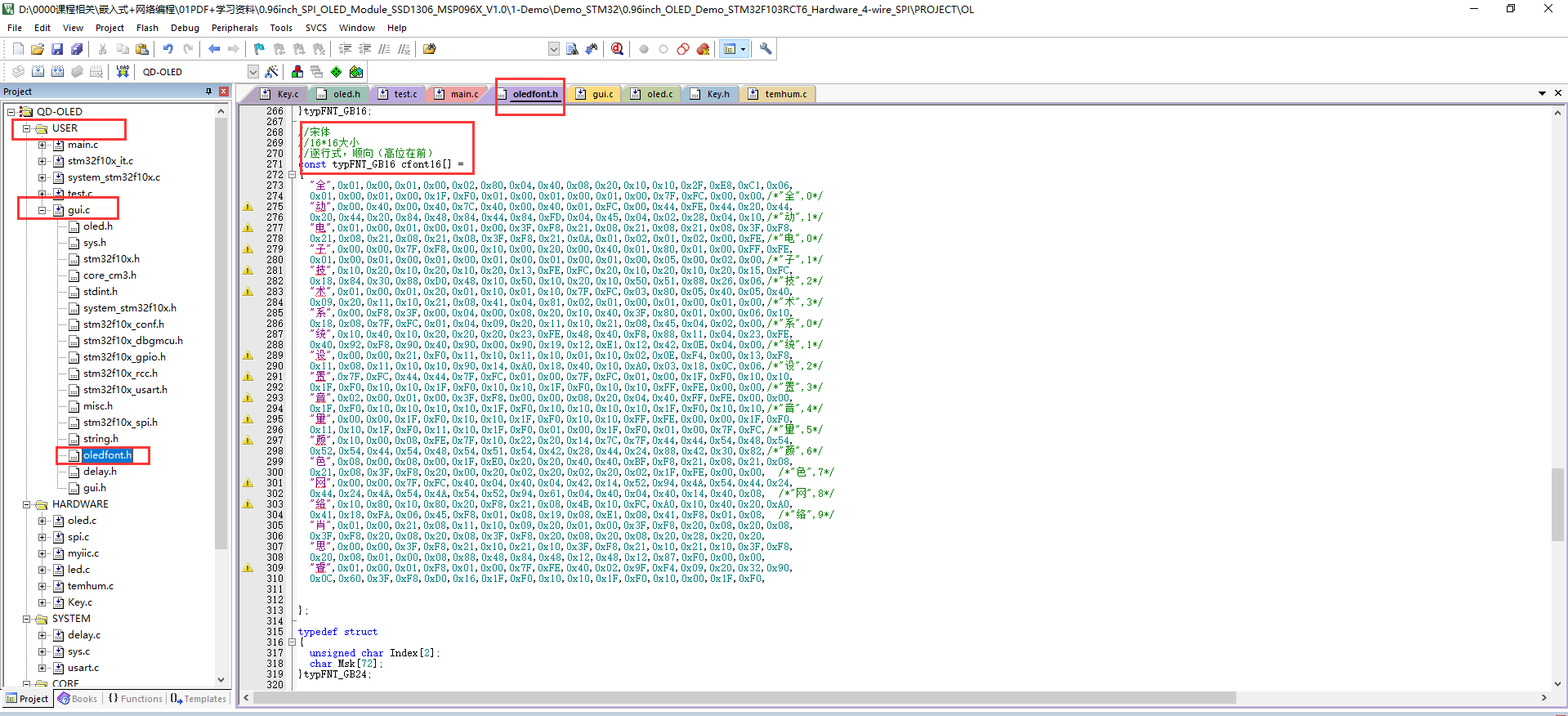Click the editor vertical scrollbar thumb
This screenshot has height=716, width=1568.
(x=1557, y=504)
